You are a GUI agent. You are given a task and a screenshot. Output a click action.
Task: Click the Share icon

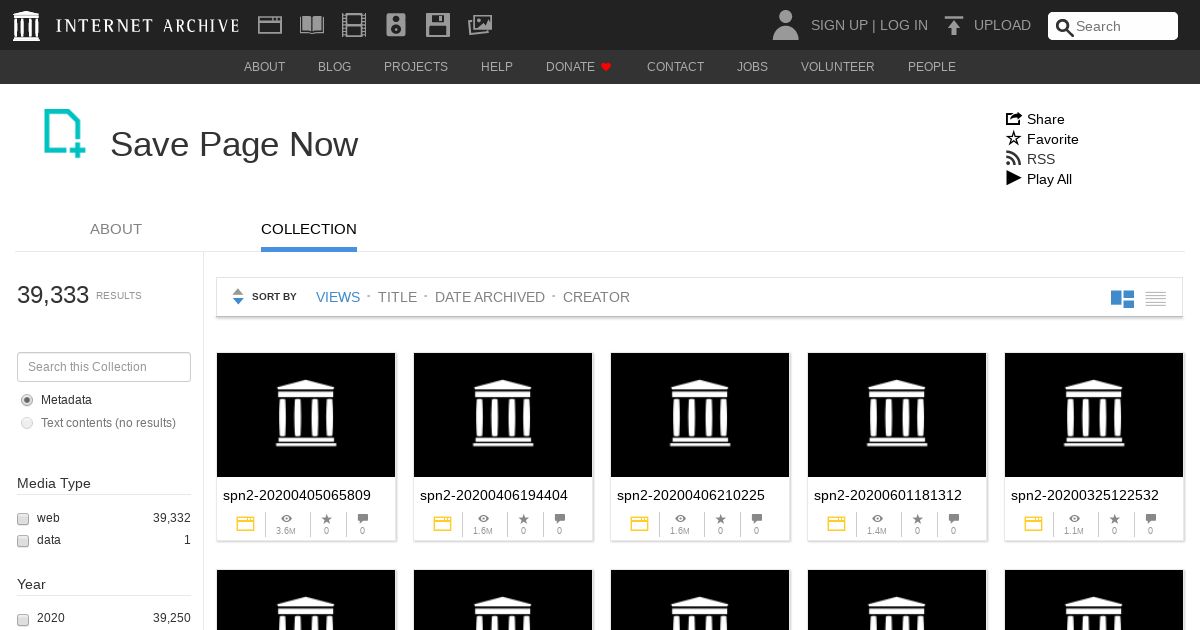pos(1014,119)
